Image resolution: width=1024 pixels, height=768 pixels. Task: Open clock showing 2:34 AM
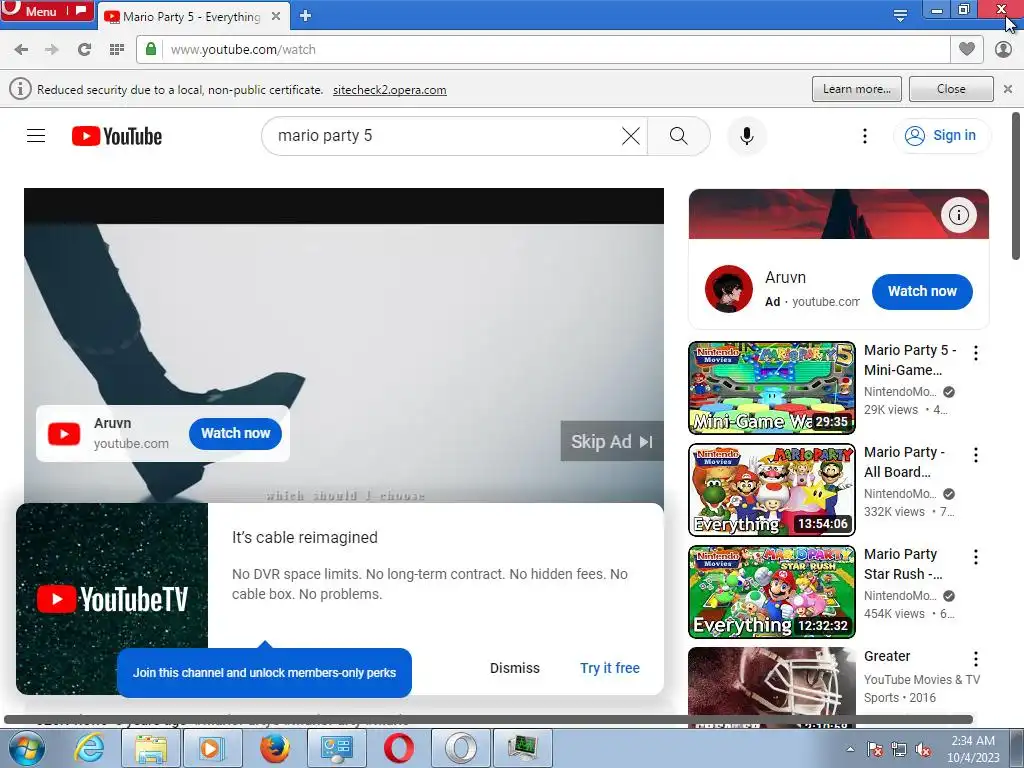point(973,748)
